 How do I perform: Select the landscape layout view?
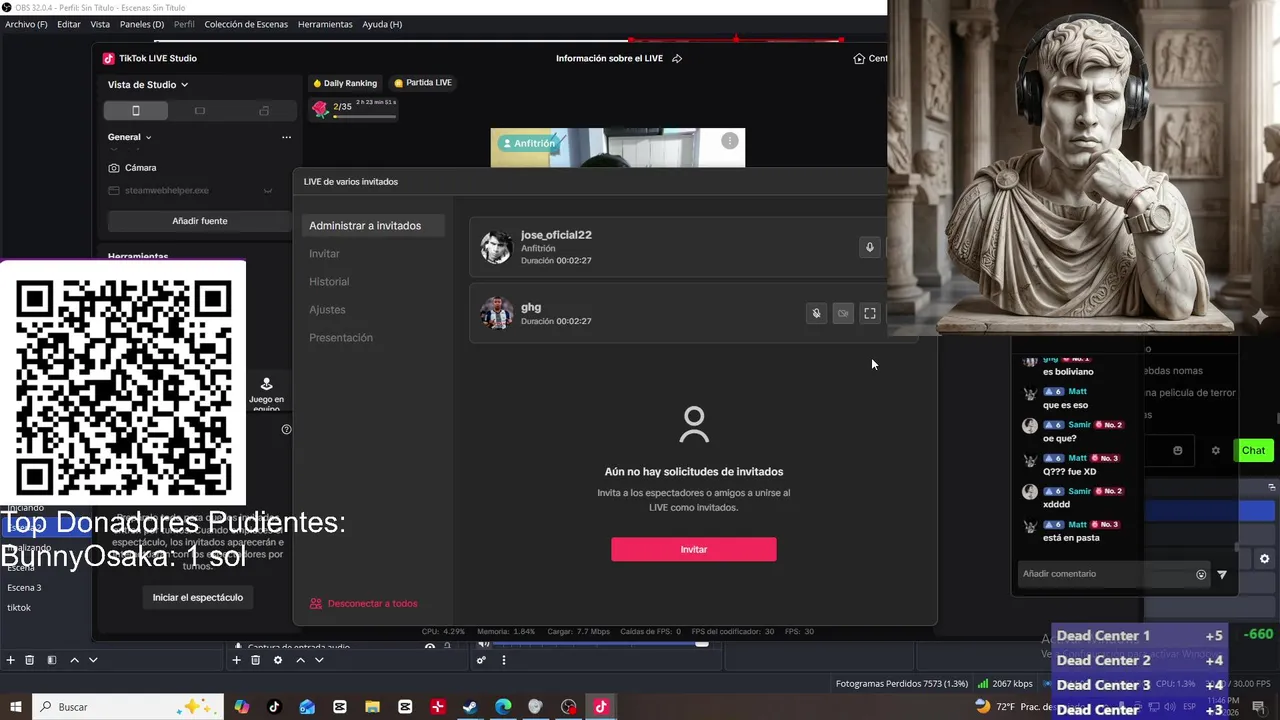pyautogui.click(x=200, y=110)
